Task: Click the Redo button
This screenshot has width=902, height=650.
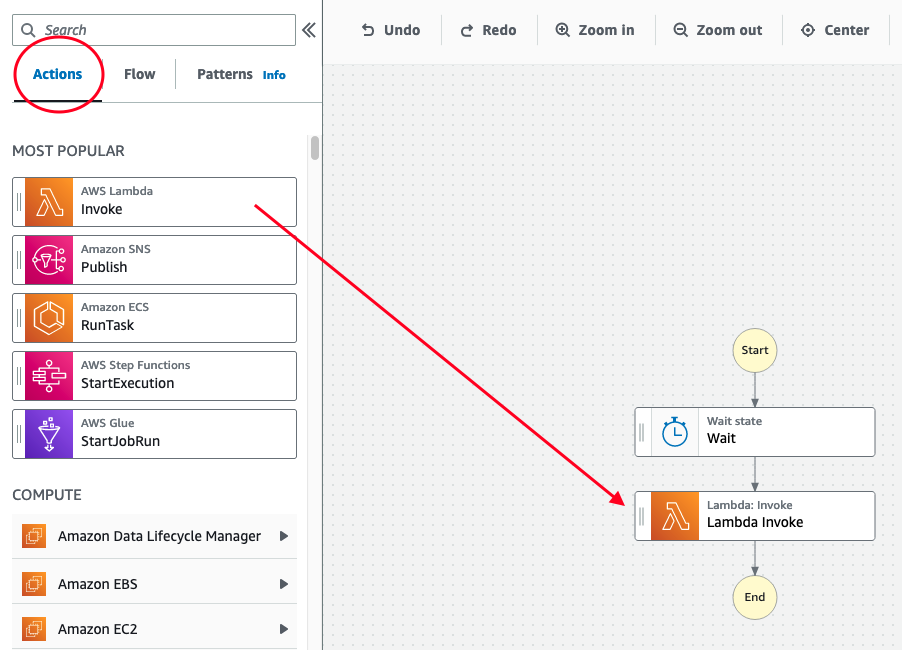Action: pos(488,30)
